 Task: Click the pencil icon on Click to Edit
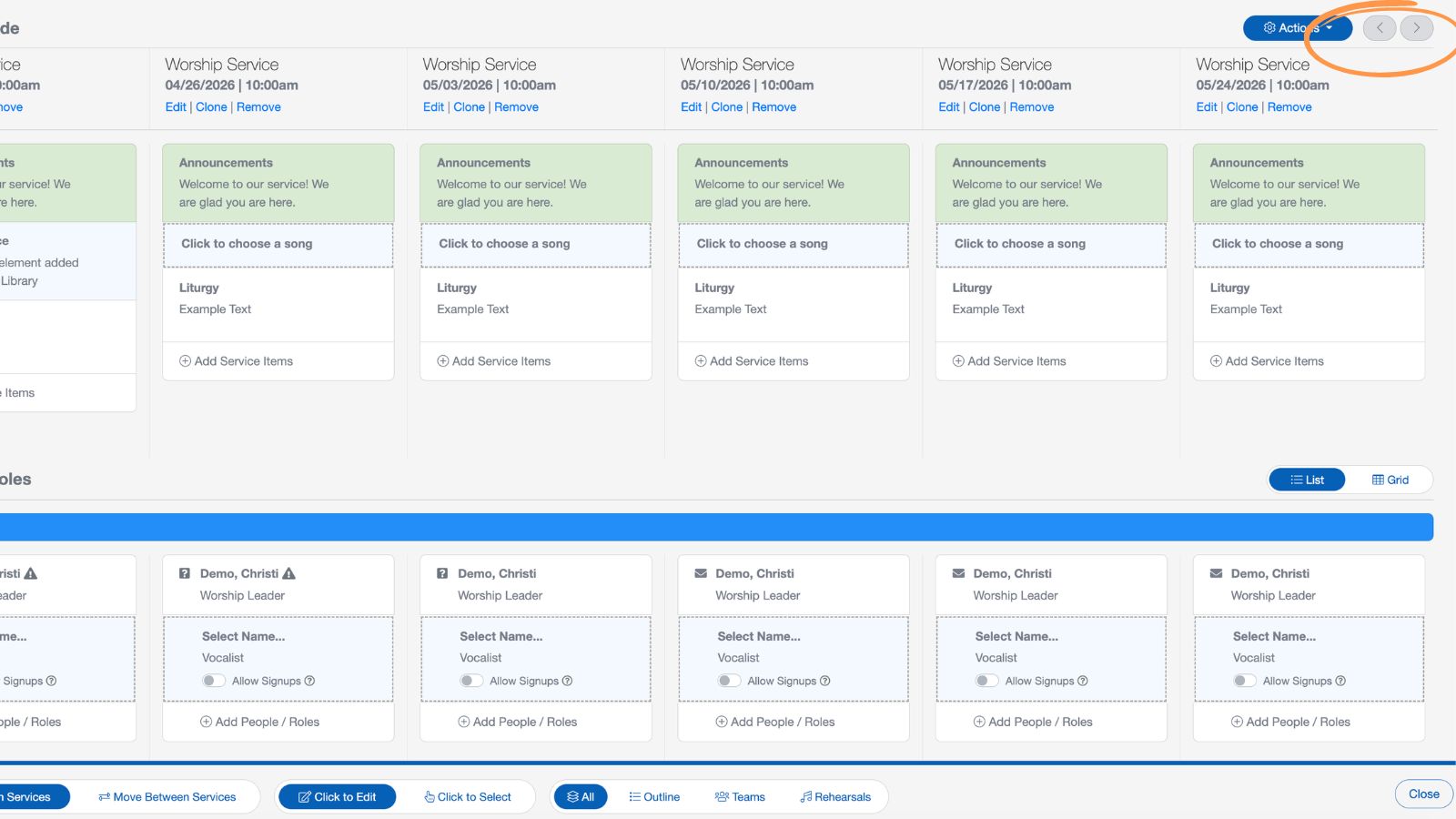click(304, 796)
